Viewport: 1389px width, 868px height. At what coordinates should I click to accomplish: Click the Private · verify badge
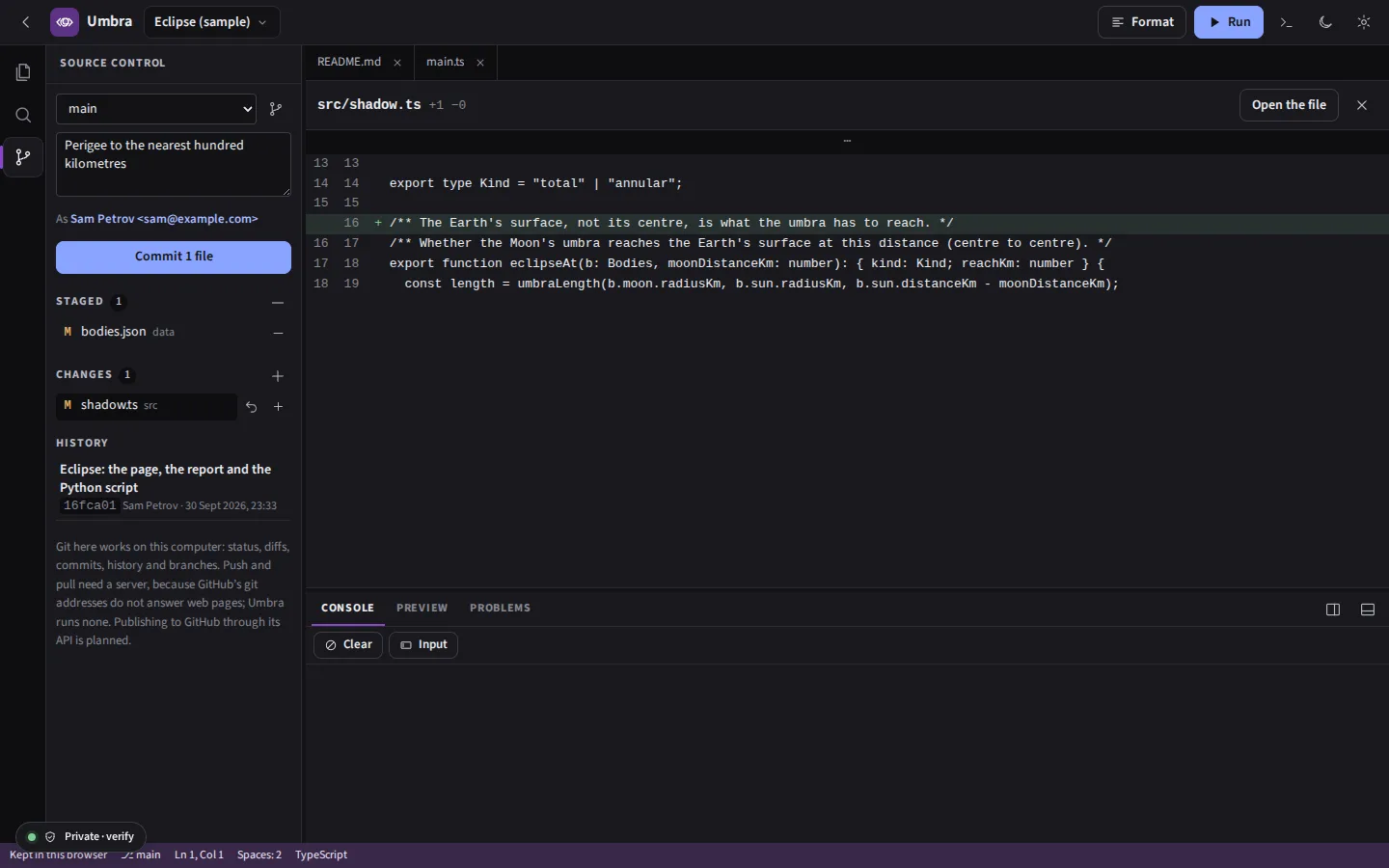[81, 837]
